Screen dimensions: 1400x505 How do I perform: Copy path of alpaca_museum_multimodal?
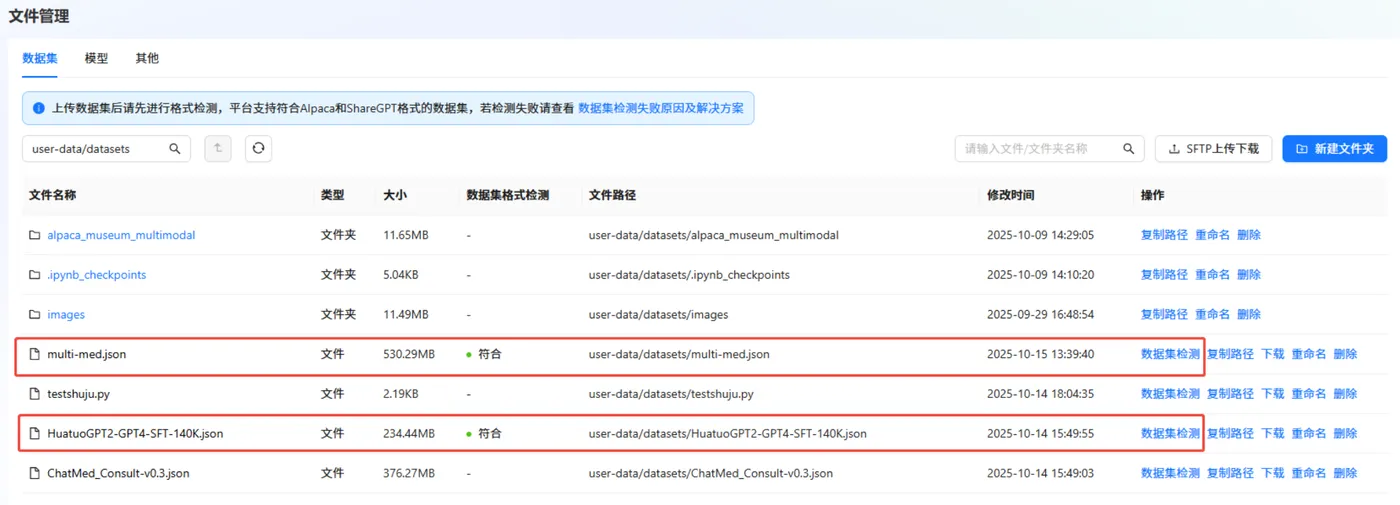pyautogui.click(x=1164, y=235)
